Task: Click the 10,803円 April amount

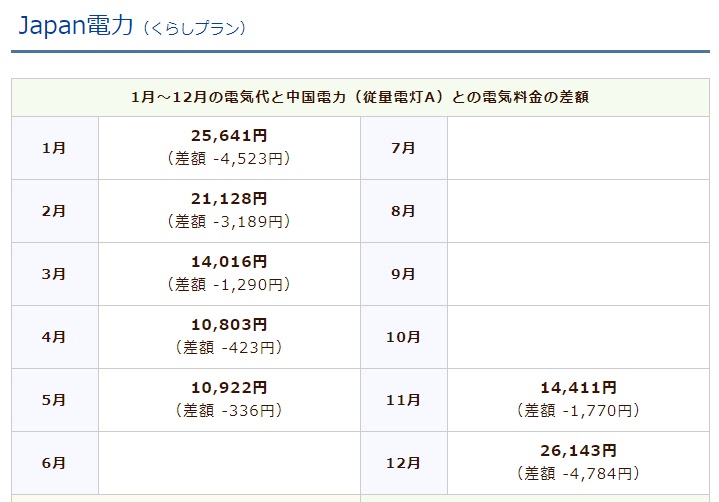Action: pyautogui.click(x=229, y=325)
